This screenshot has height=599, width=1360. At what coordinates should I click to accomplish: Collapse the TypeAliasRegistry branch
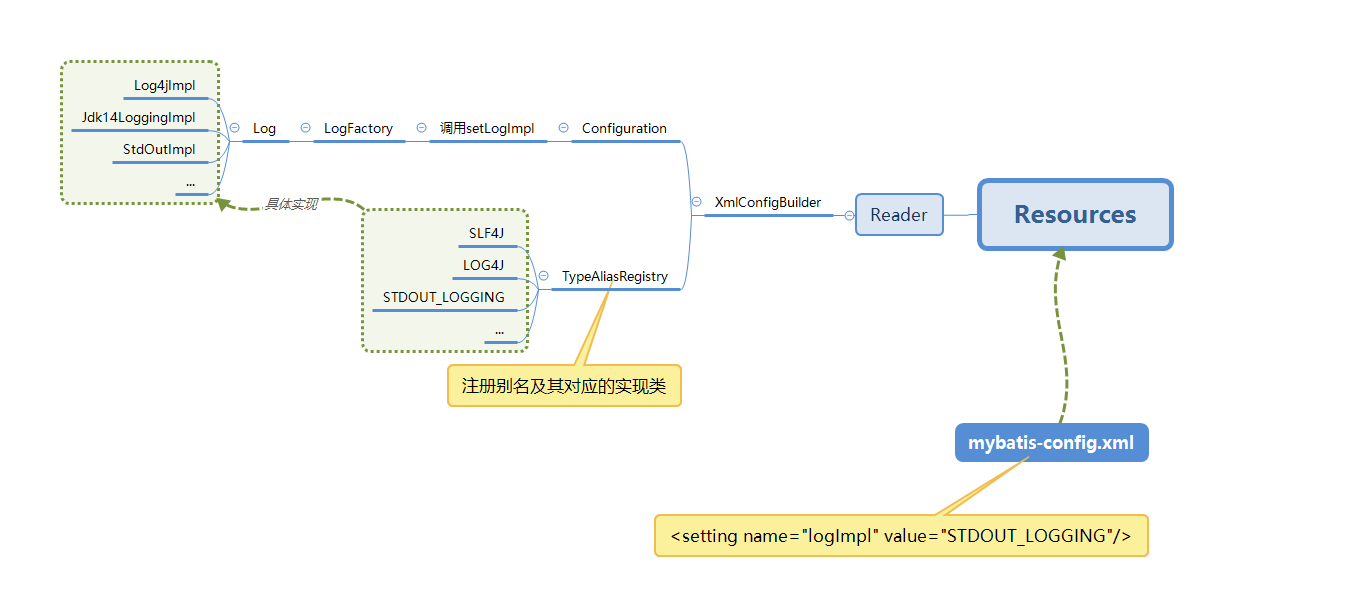(x=541, y=276)
